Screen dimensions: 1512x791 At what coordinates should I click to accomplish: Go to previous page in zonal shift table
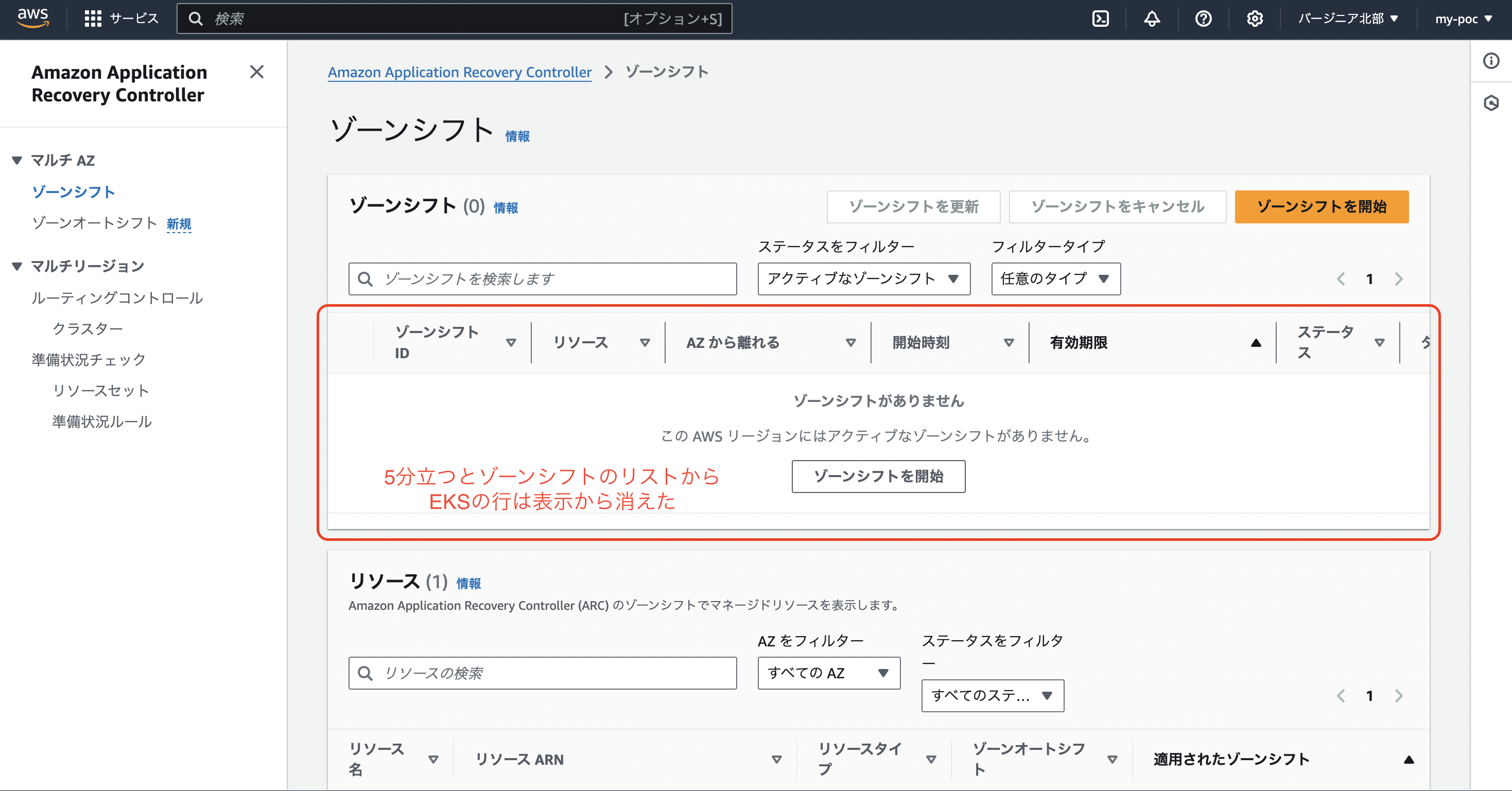pyautogui.click(x=1341, y=279)
